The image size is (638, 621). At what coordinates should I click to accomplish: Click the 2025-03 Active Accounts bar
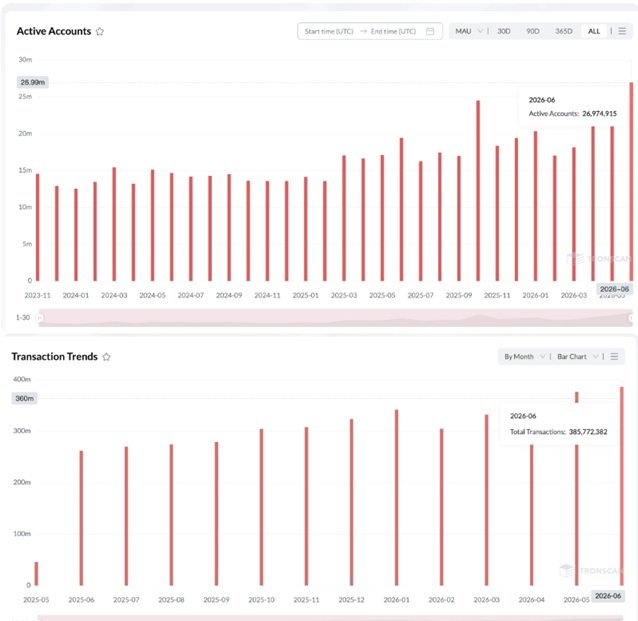344,218
